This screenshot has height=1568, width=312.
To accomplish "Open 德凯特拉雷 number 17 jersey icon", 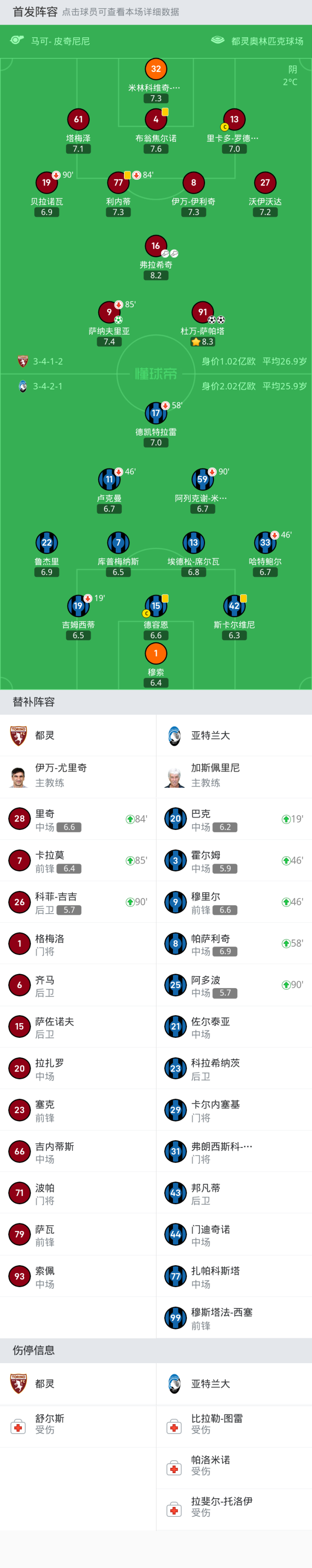I will tap(156, 413).
